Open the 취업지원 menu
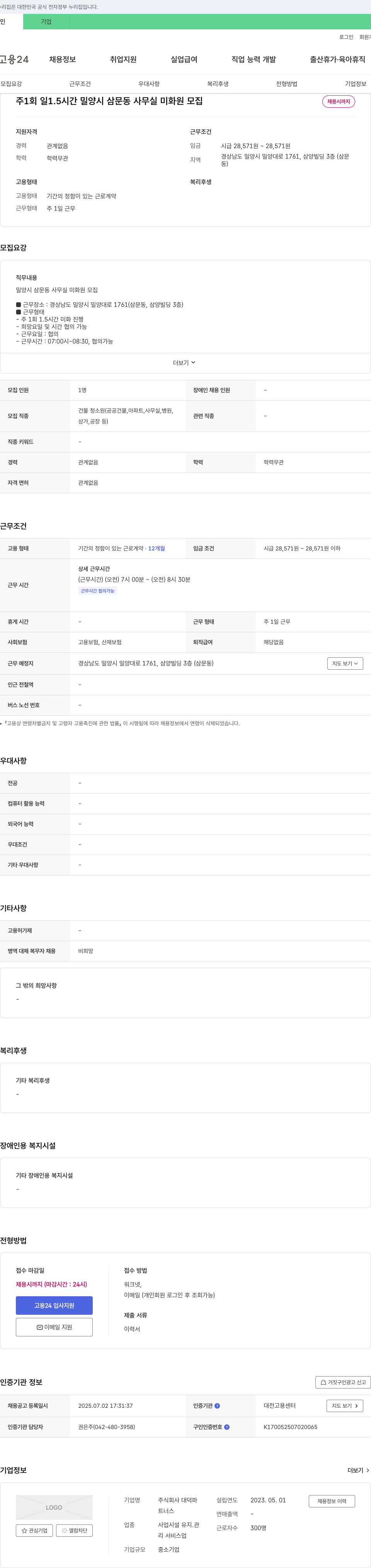The height and width of the screenshot is (1568, 371). coord(123,59)
